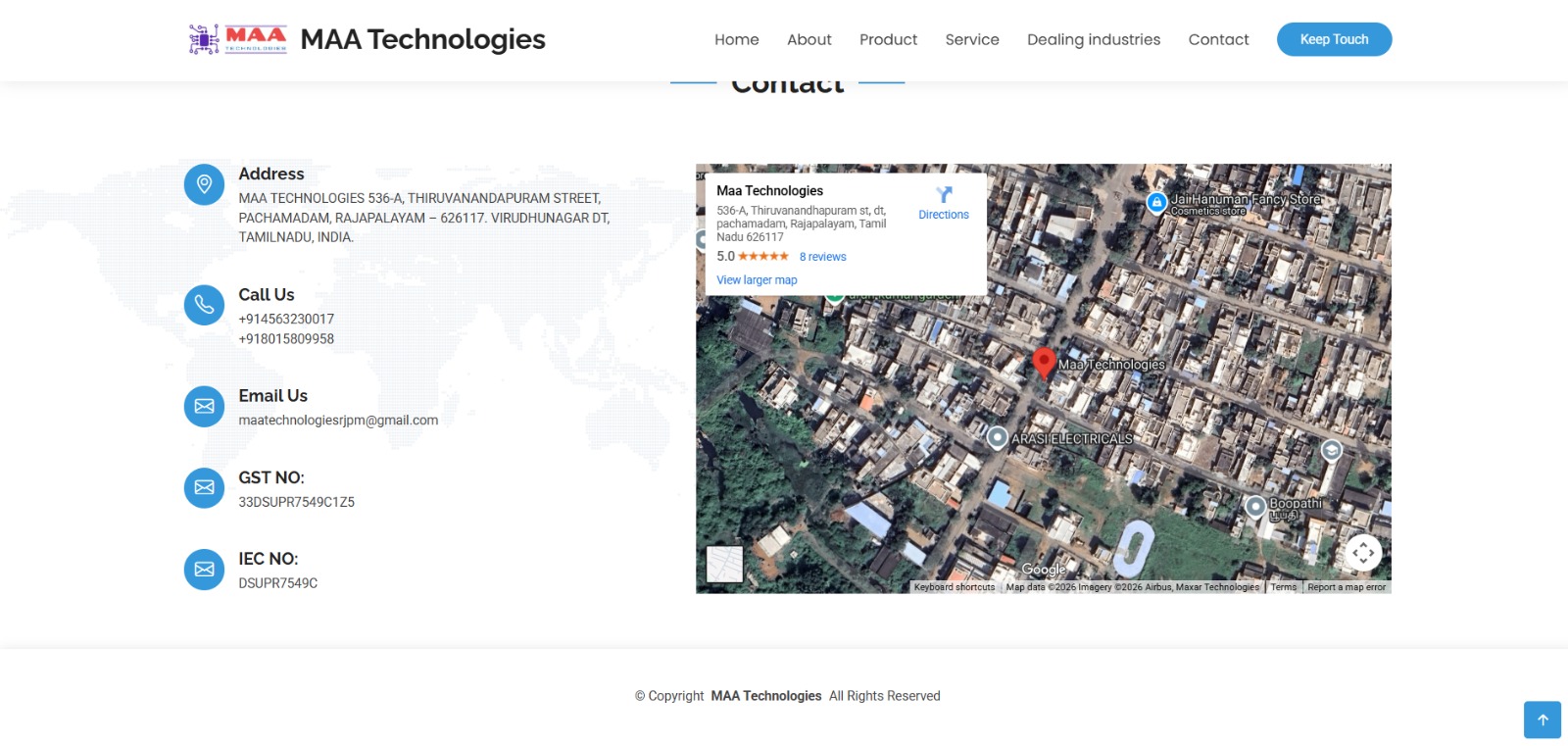The width and height of the screenshot is (1568, 746).
Task: Click the Directions icon in map card
Action: point(944,195)
